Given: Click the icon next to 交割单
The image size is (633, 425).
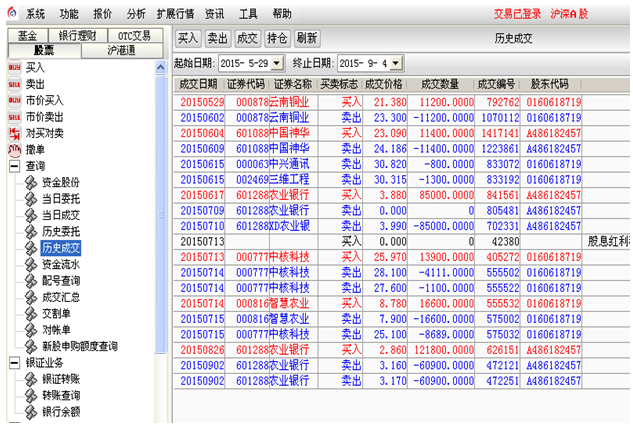Looking at the screenshot, I should [31, 314].
